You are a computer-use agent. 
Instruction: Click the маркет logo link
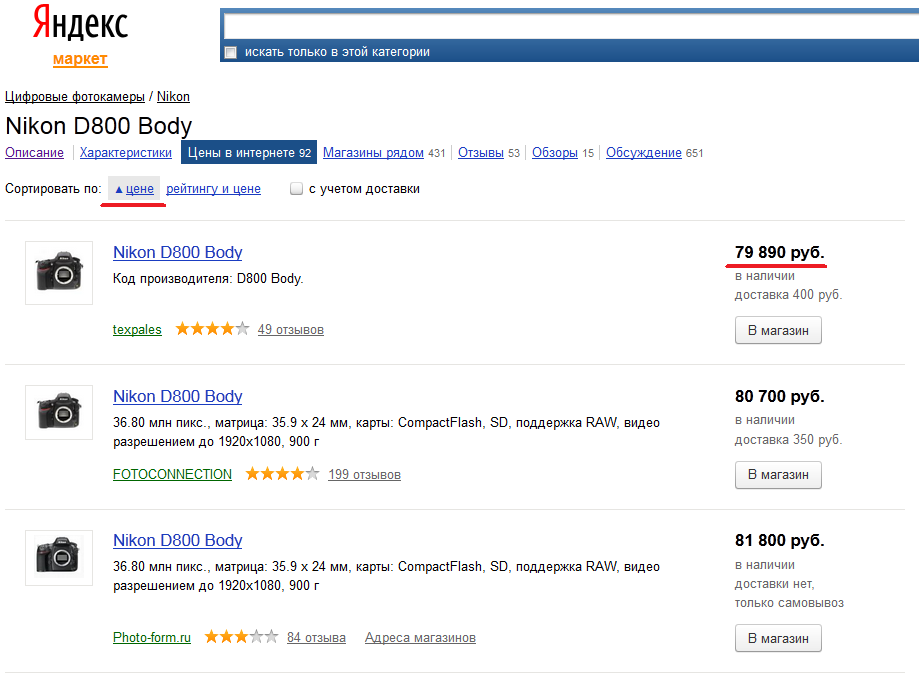[x=80, y=59]
